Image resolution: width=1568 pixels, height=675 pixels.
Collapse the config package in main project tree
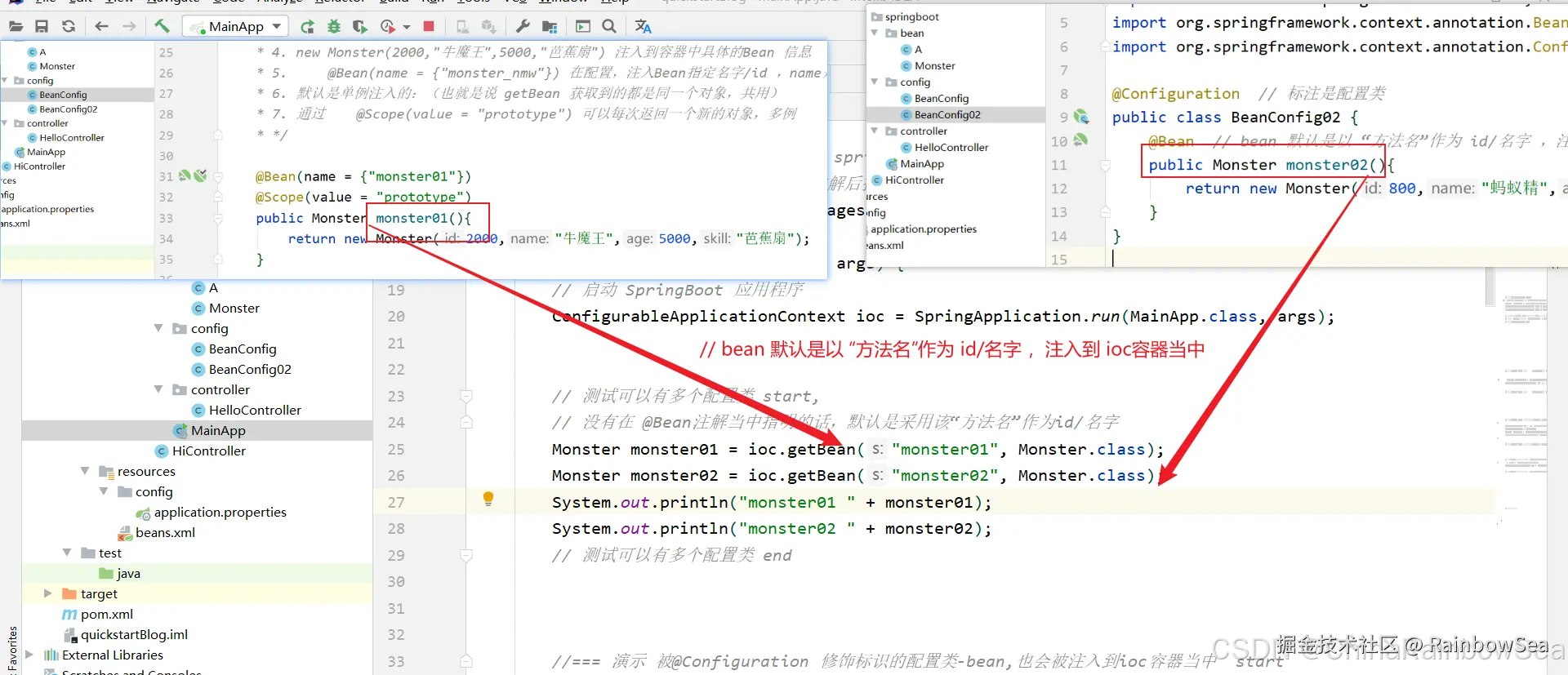pos(158,328)
